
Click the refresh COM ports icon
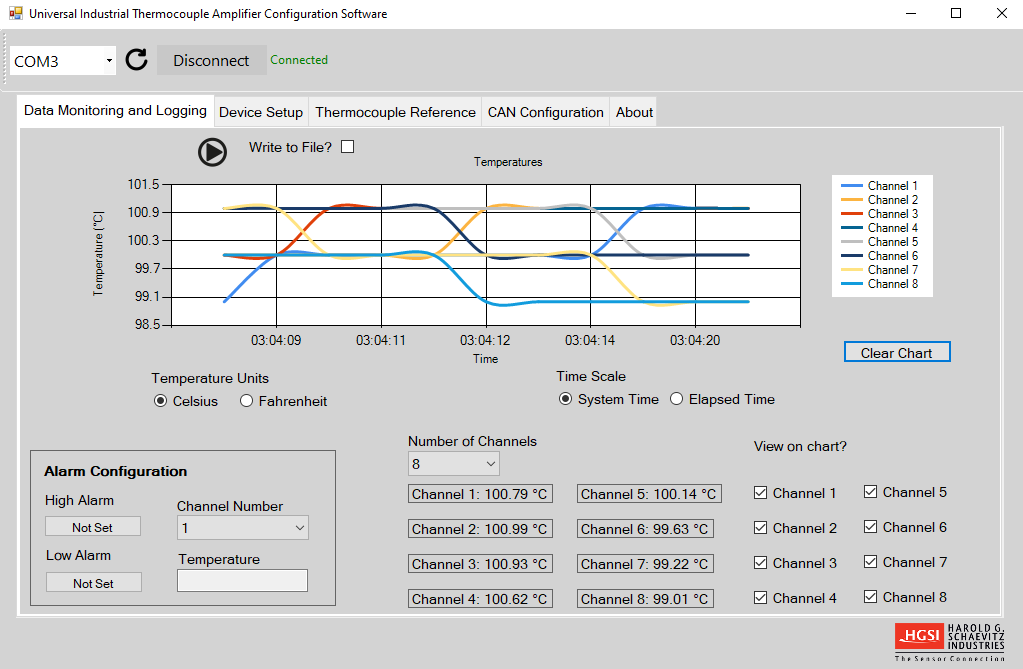click(x=137, y=60)
